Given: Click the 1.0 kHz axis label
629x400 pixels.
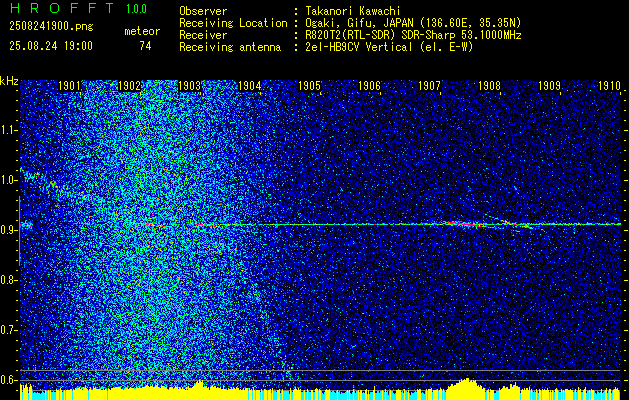Looking at the screenshot, I should (x=8, y=180).
